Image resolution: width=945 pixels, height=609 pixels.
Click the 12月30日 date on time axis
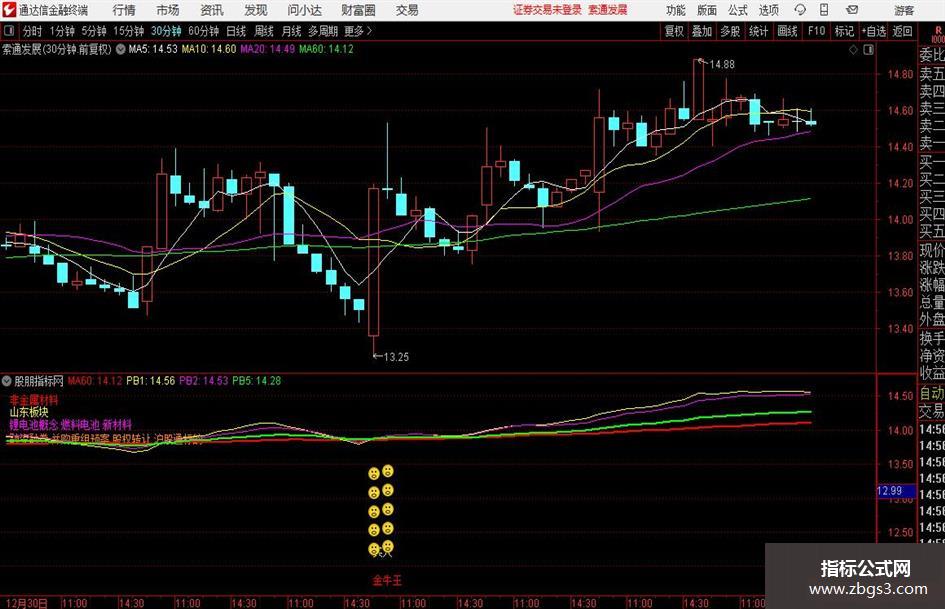[26, 603]
